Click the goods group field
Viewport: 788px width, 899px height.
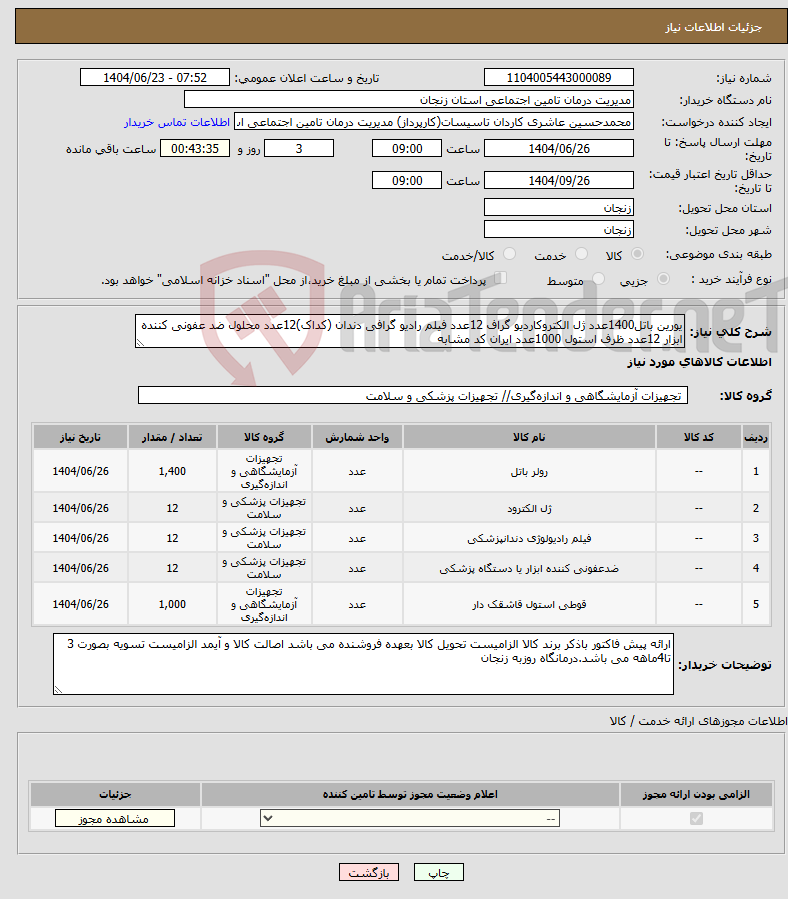click(x=413, y=396)
